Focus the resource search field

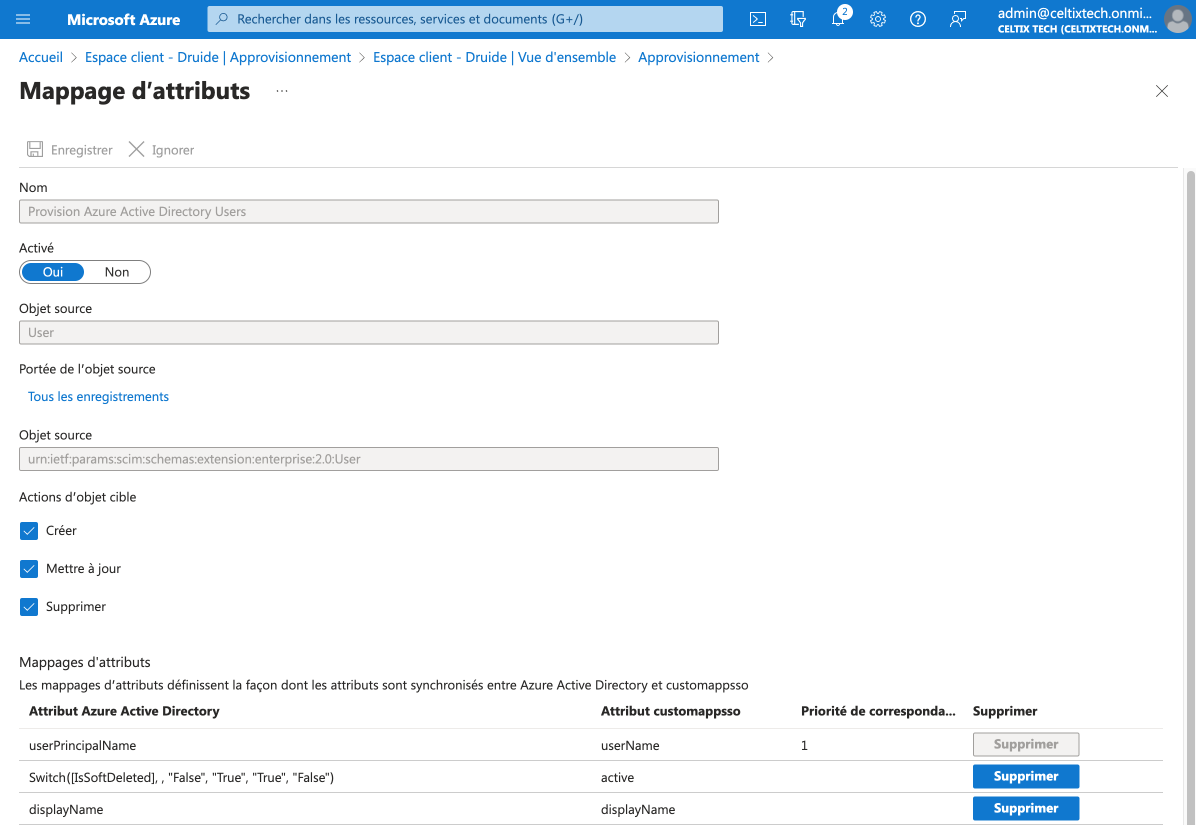coord(465,19)
